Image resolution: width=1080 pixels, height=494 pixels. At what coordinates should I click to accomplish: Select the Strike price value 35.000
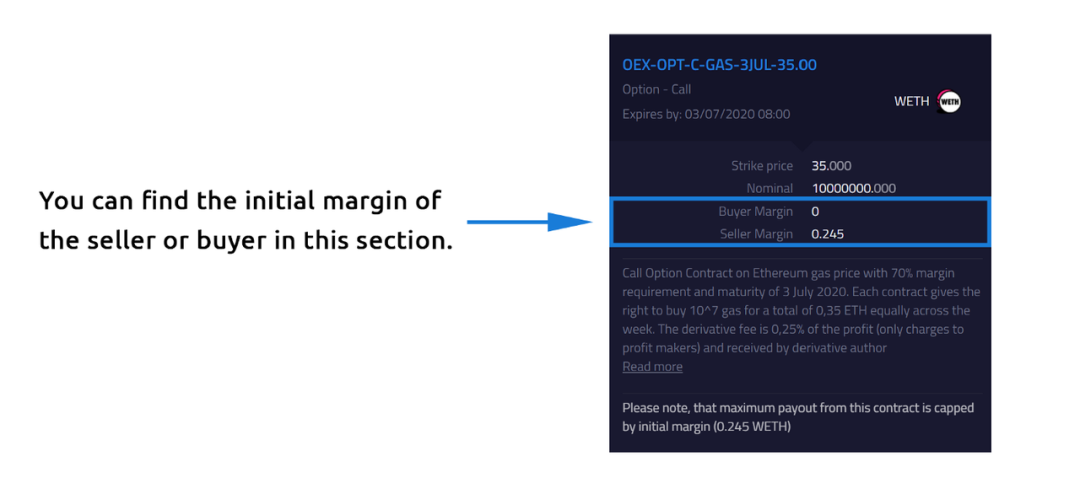point(831,166)
